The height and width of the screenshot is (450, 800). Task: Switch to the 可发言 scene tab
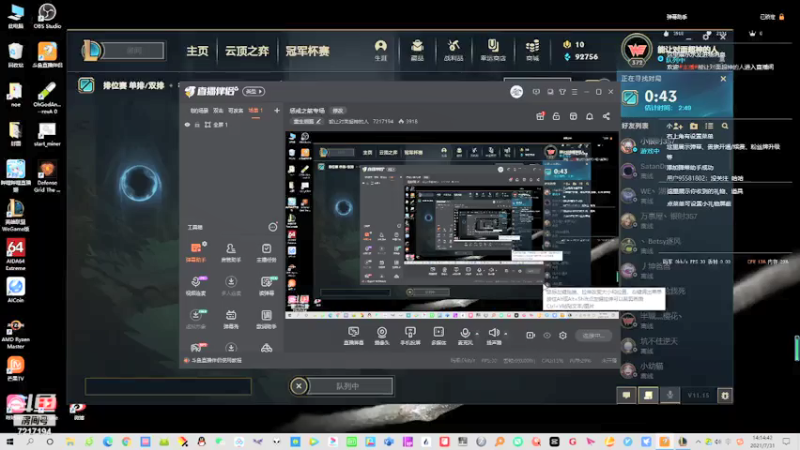coord(235,110)
